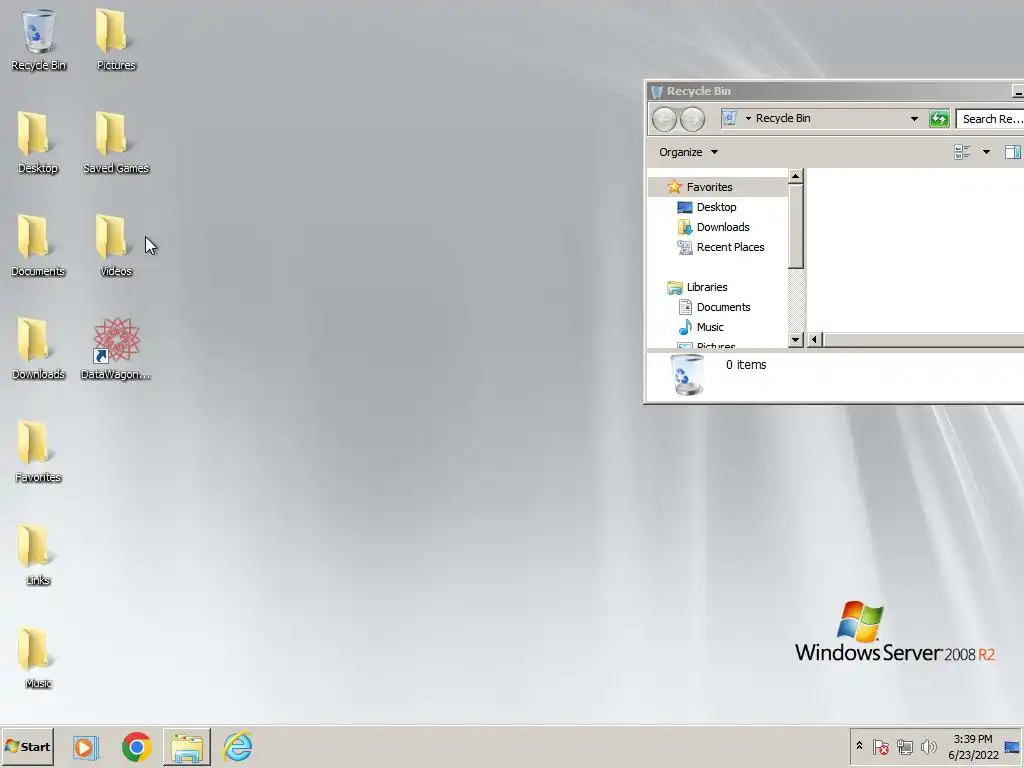Open Downloads under Favorites
Screen dimensions: 1024x768
coord(723,227)
